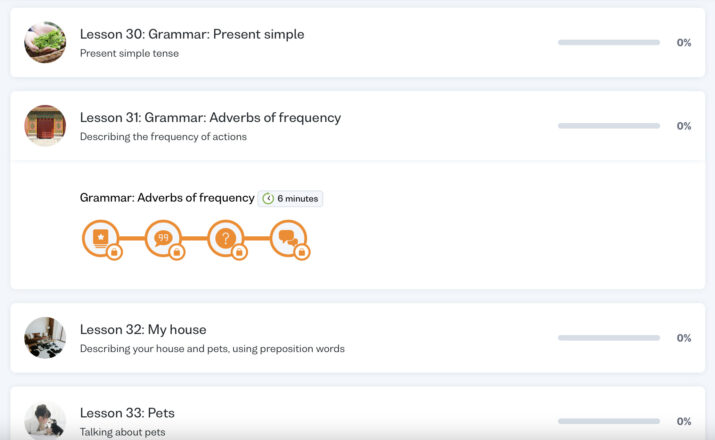
Task: Click the lock badge on the flashcard activity
Action: coord(114,252)
